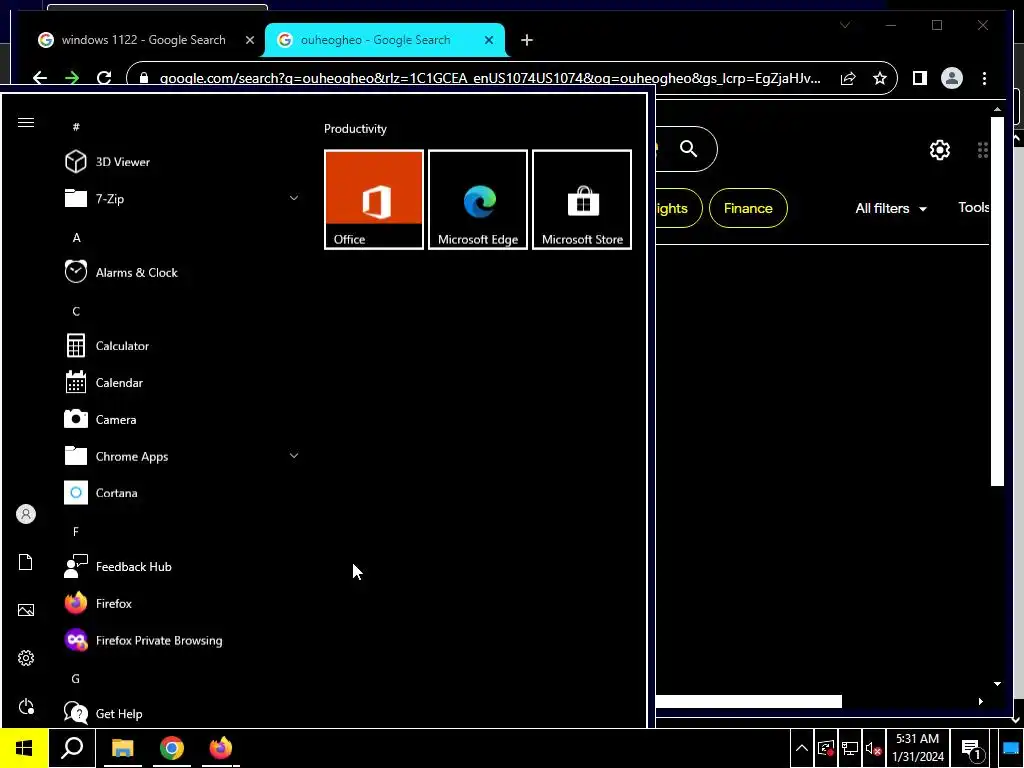Click the Google search magnifier button
Image resolution: width=1024 pixels, height=768 pixels.
(688, 149)
